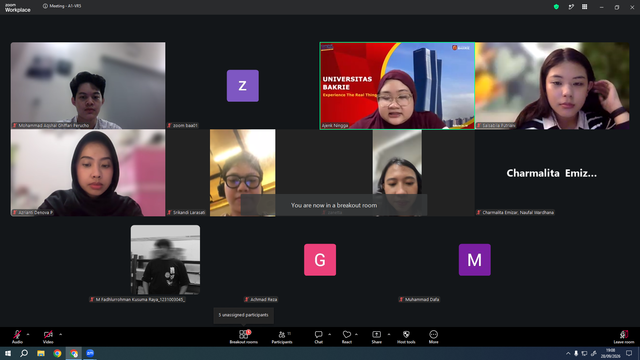Select Achmad Reza's pink G avatar

click(320, 260)
